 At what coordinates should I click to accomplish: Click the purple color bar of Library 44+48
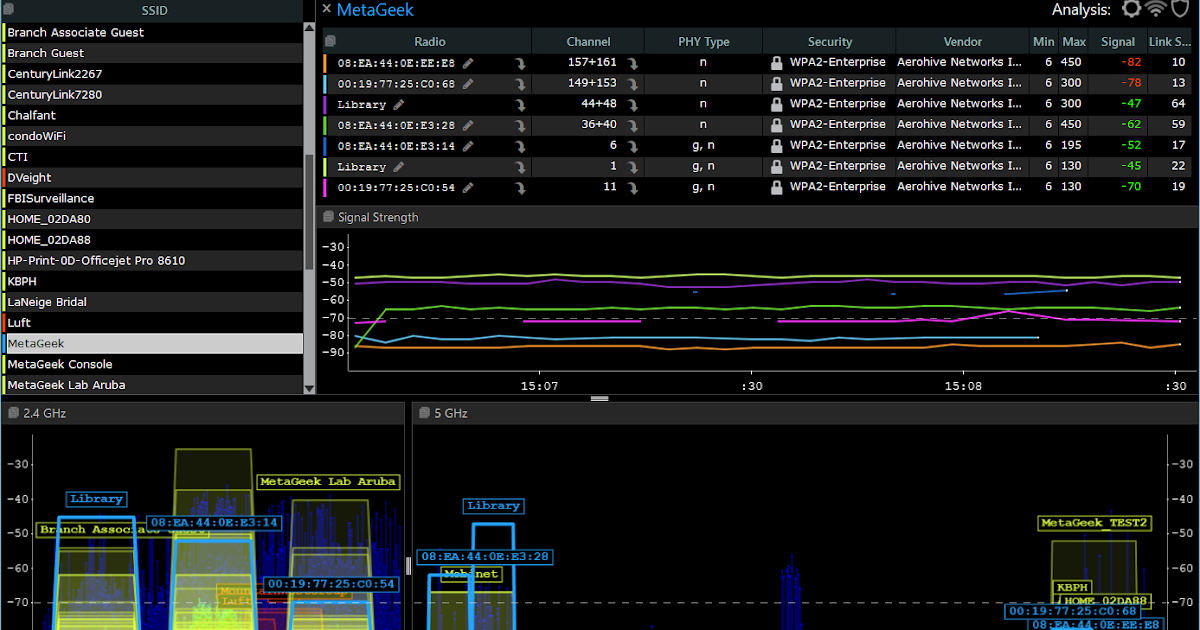point(326,104)
